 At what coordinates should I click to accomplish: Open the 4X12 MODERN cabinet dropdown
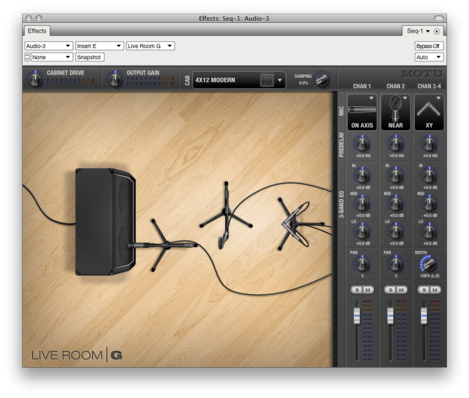239,80
